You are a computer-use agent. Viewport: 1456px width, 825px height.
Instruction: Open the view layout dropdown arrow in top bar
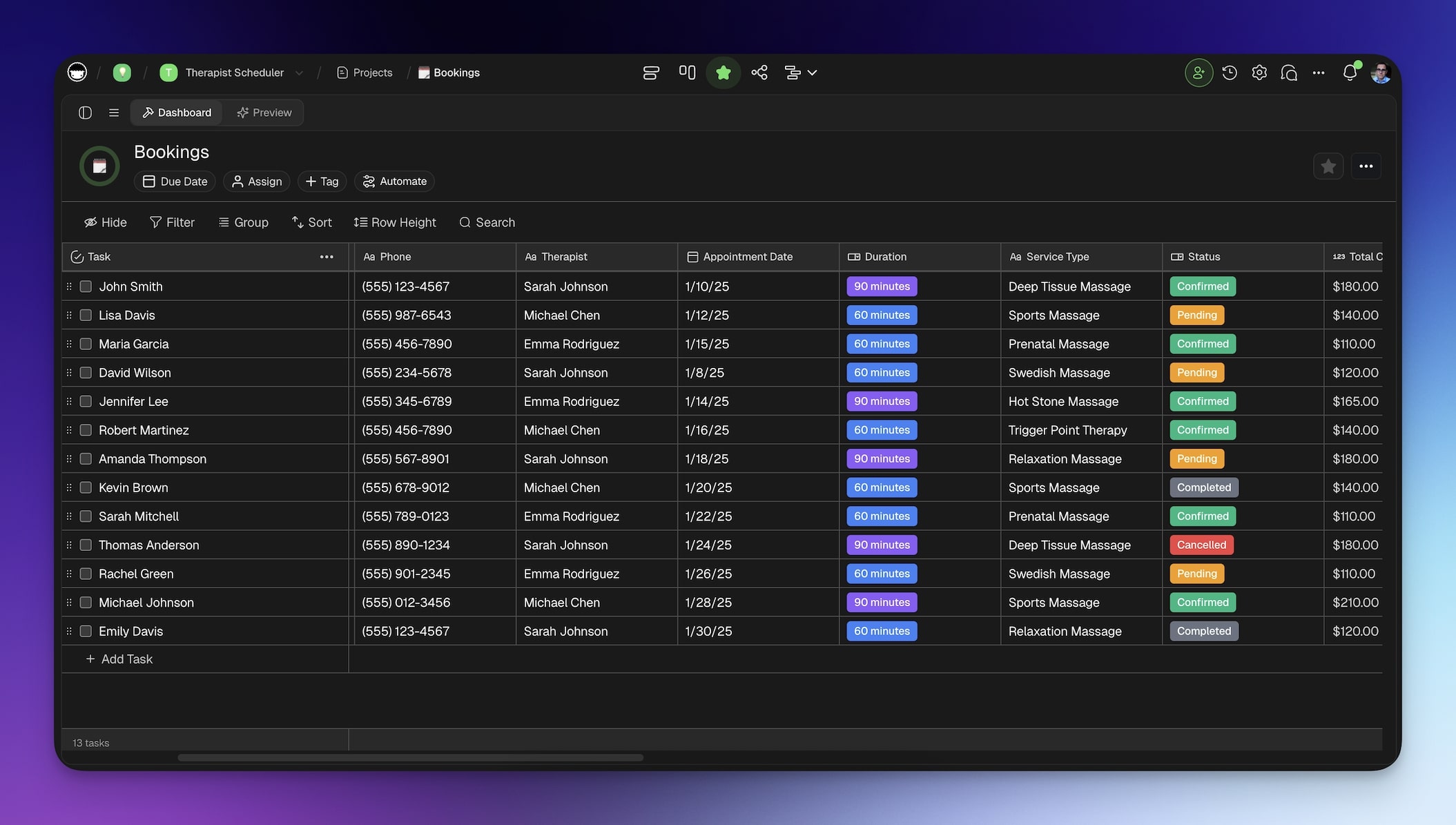pos(813,72)
